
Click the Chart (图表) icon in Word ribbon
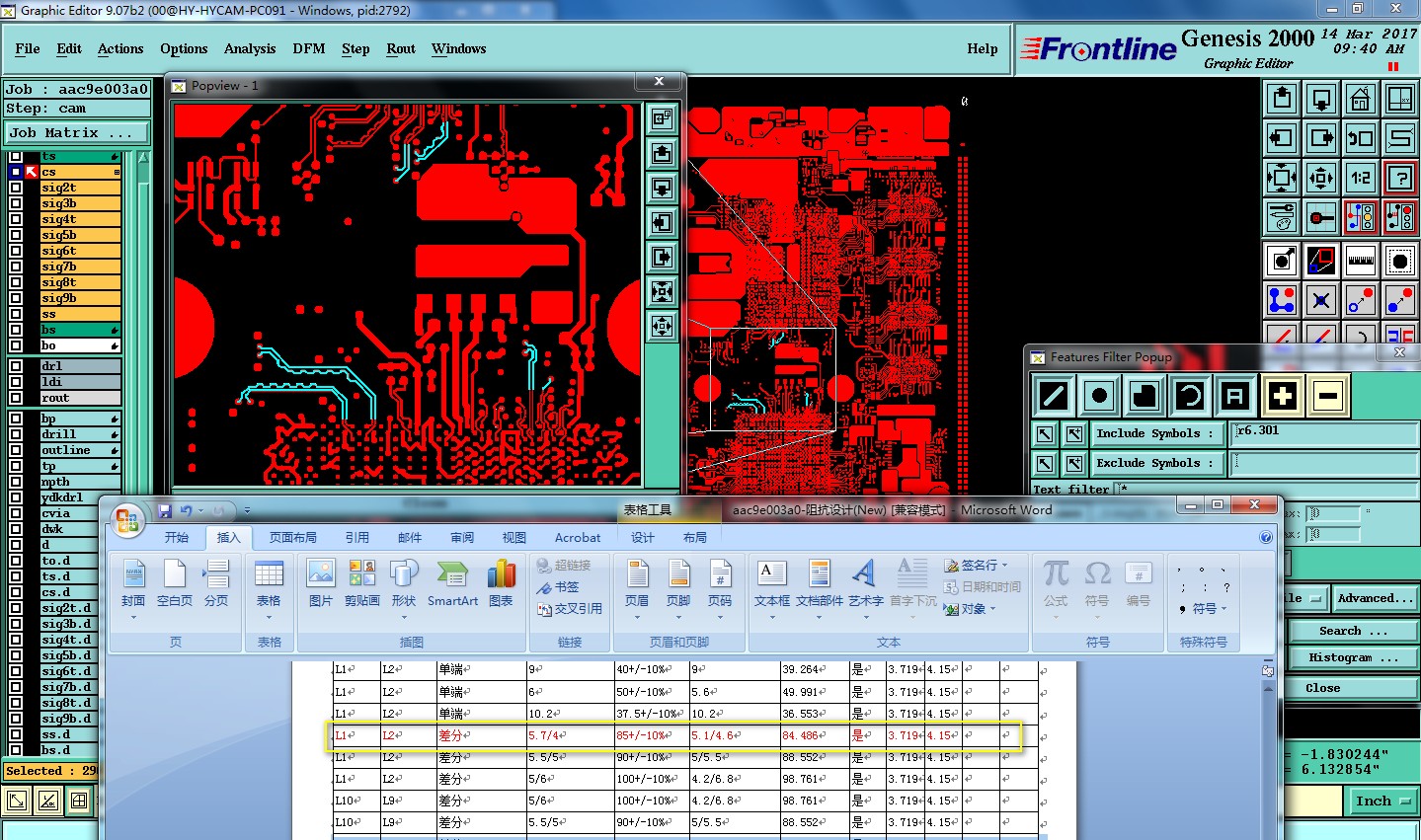[x=501, y=584]
